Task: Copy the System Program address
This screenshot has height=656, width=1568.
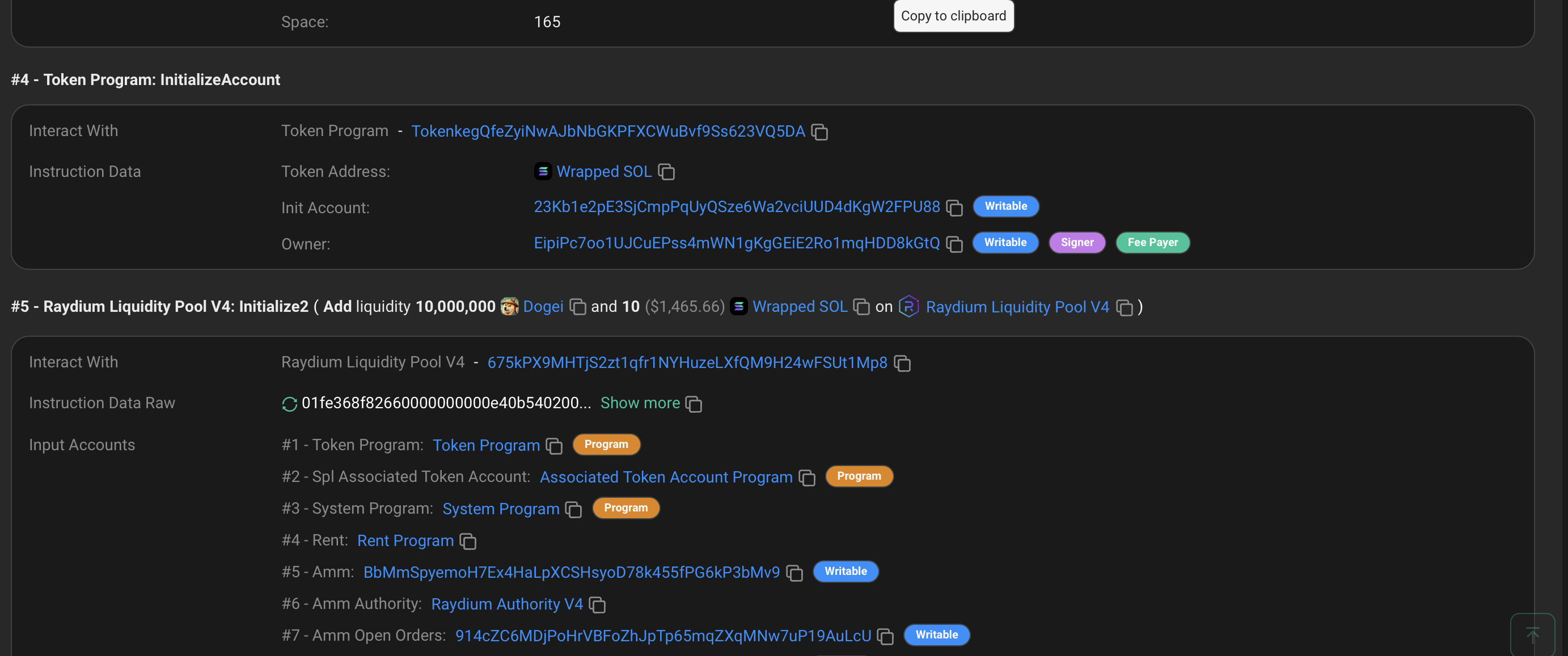Action: (x=573, y=509)
